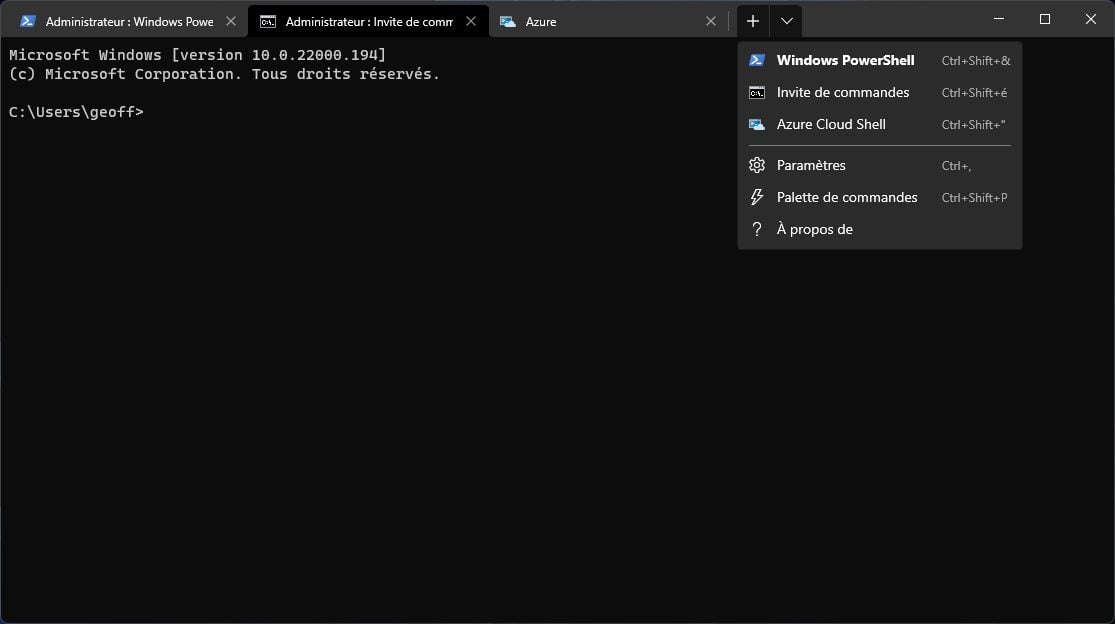
Task: Click the Microsoft Corporation copyright line
Action: [x=224, y=74]
